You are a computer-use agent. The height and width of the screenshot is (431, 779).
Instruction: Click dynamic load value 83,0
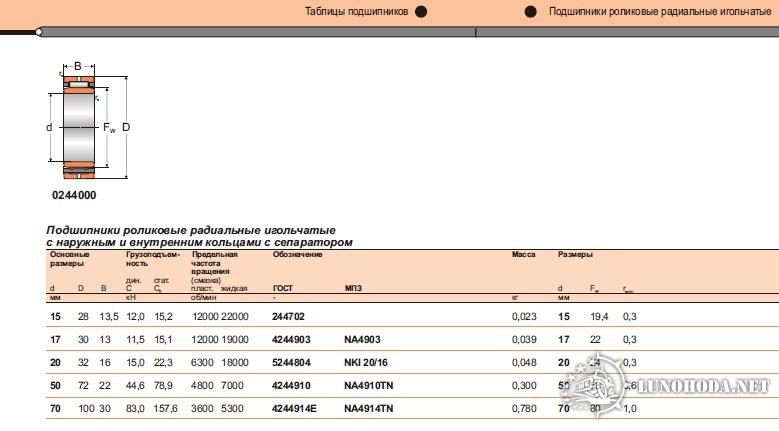135,409
